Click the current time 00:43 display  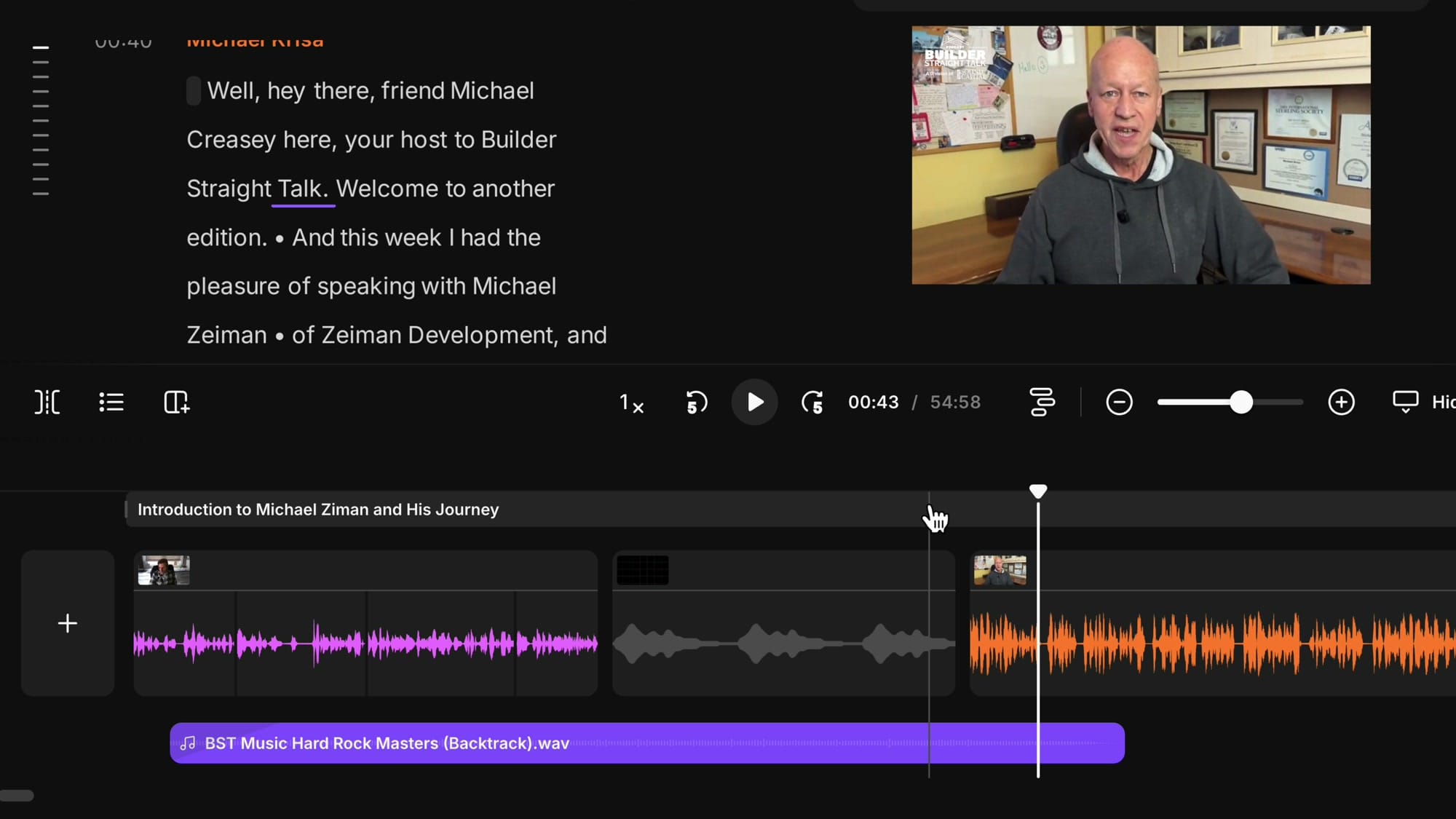873,402
